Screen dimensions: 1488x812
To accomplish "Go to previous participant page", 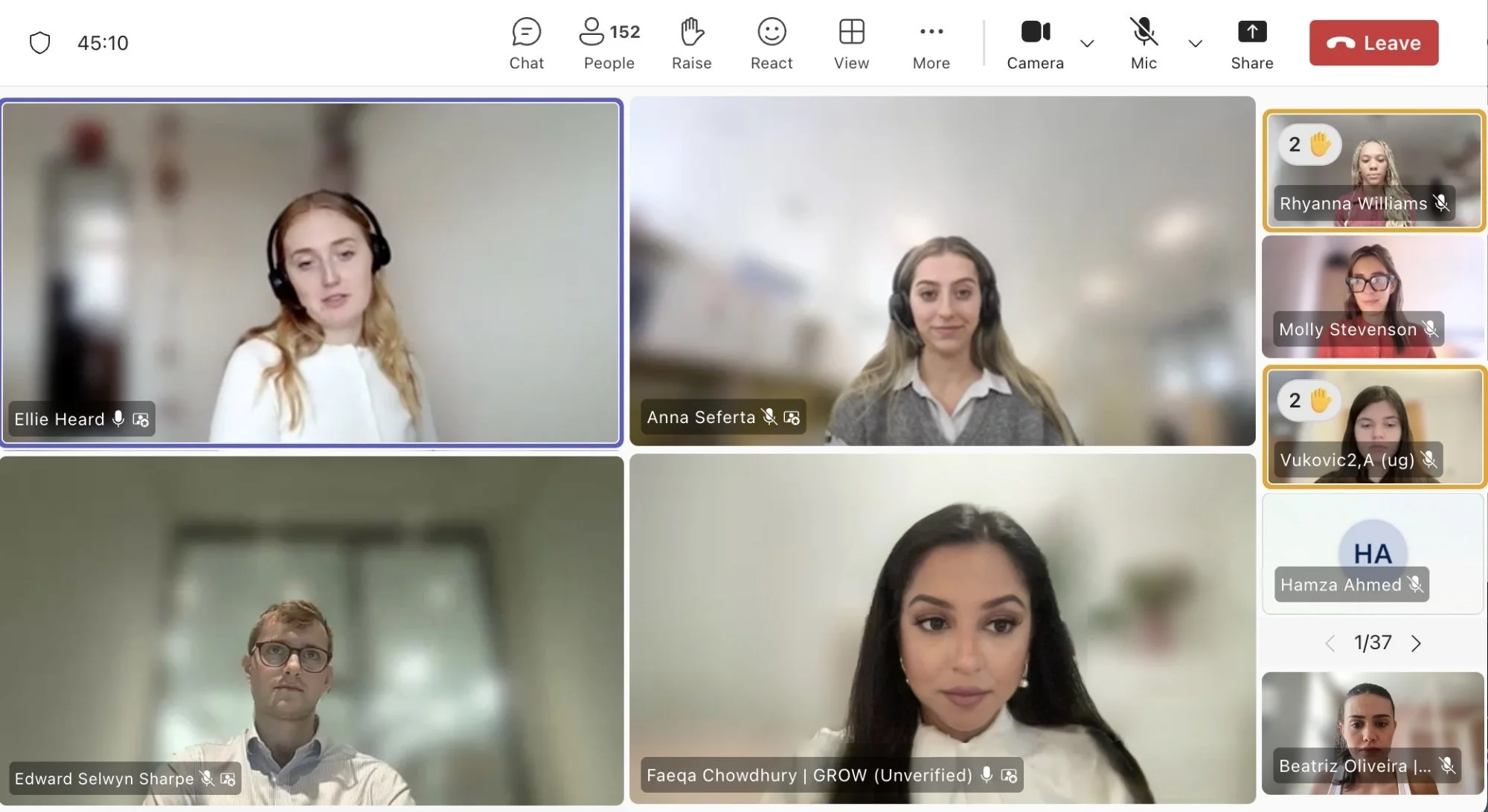I will click(1330, 643).
